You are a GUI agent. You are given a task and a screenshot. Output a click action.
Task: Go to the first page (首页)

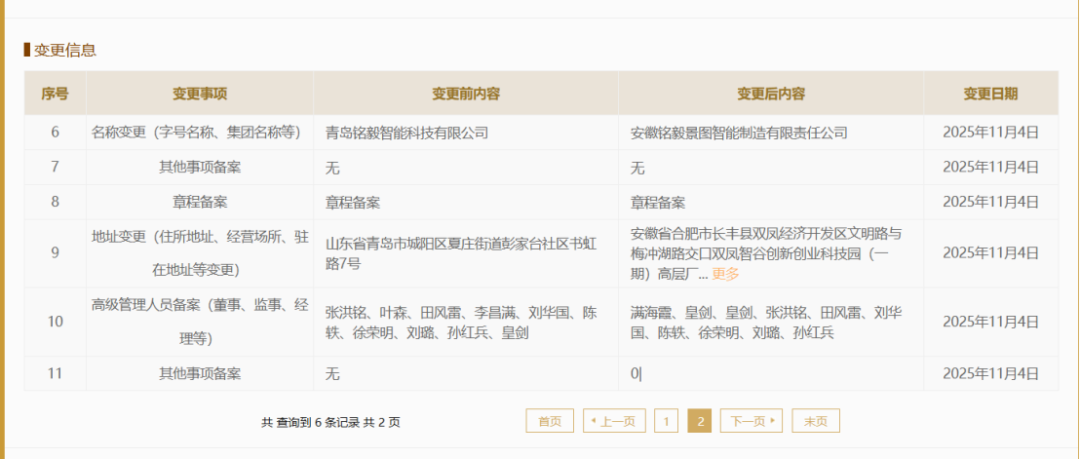pos(550,421)
